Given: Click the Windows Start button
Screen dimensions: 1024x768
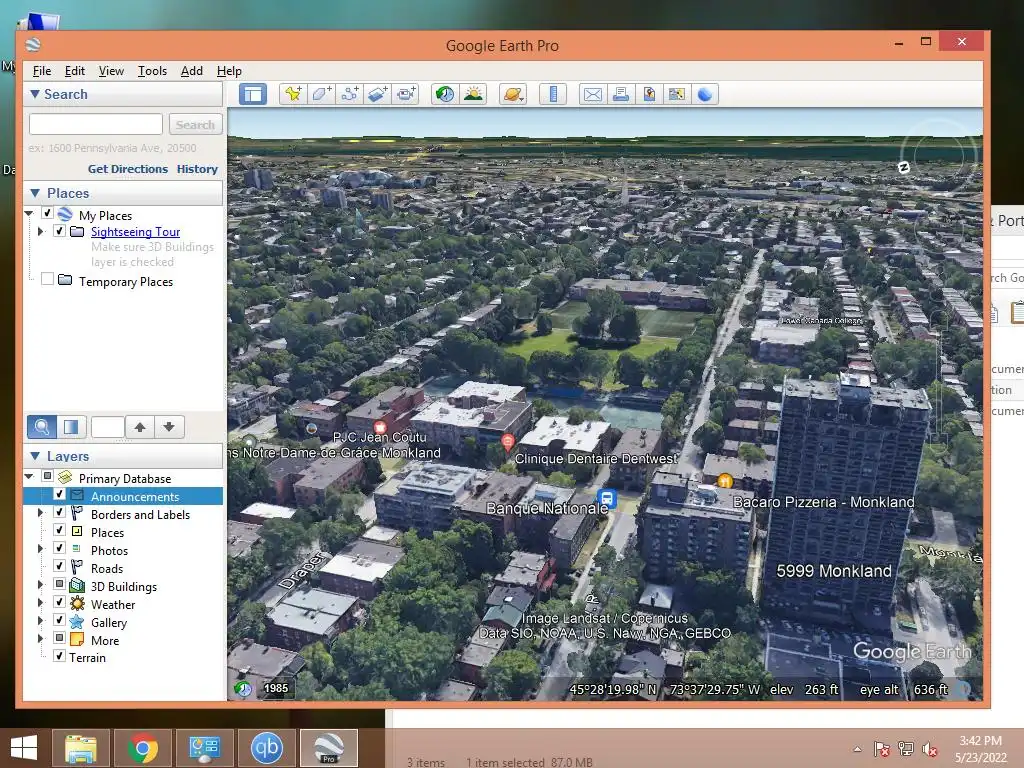Looking at the screenshot, I should [x=24, y=748].
